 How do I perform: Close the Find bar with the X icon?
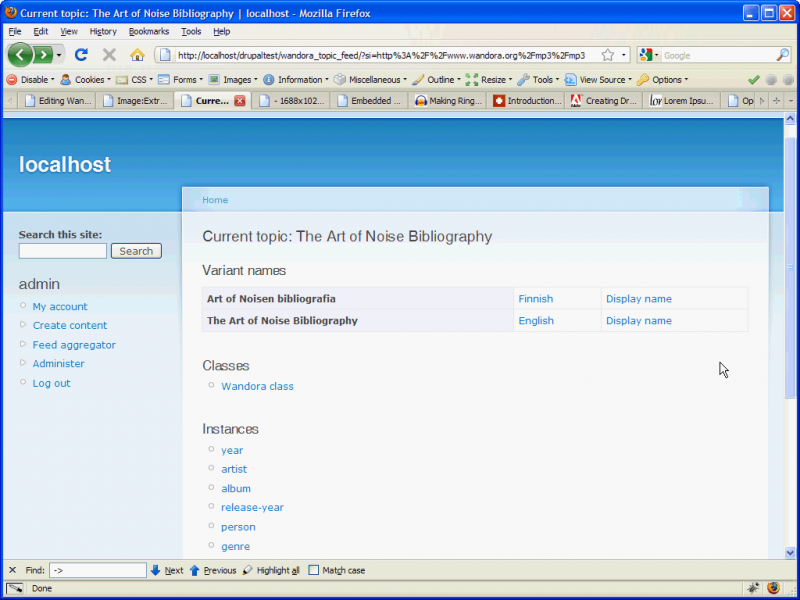tap(12, 570)
